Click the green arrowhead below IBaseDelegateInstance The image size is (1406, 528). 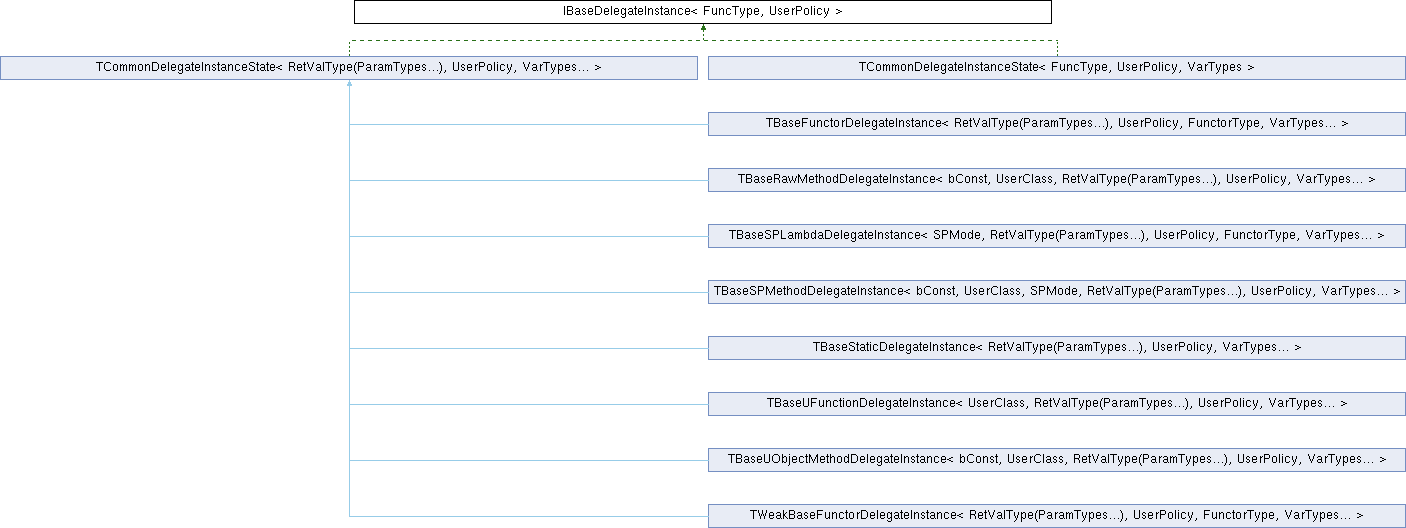(x=703, y=28)
